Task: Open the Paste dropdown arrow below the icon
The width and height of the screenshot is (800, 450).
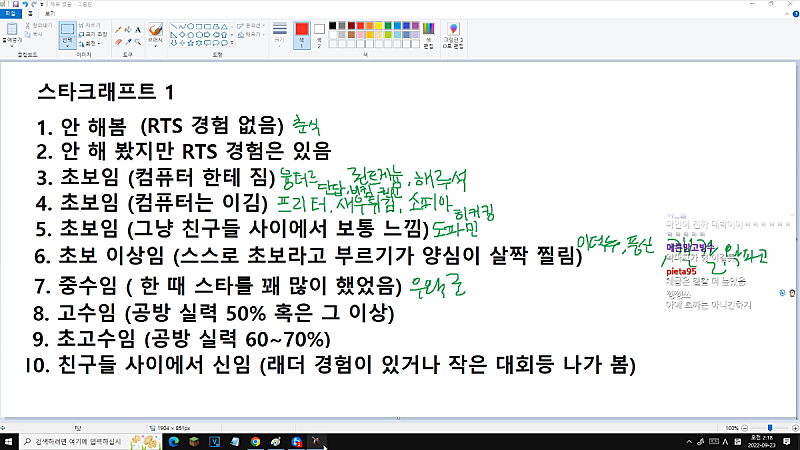Action: coord(12,46)
